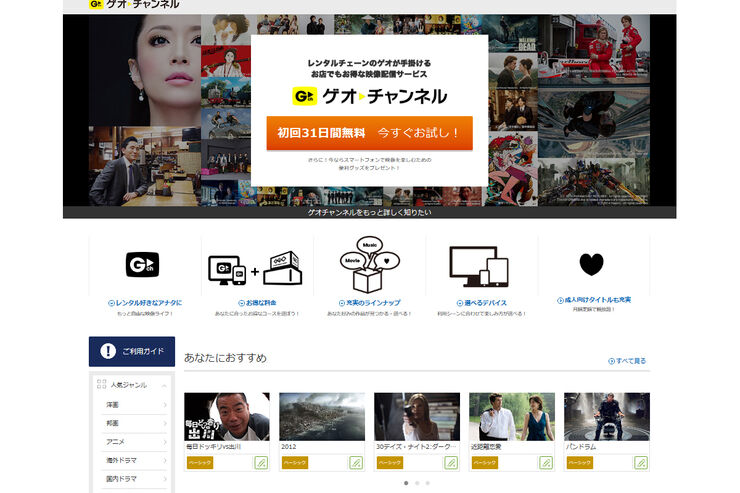The height and width of the screenshot is (493, 740).
Task: Click the ベーシック button under 30デイズ・ナイト2
Action: click(389, 463)
